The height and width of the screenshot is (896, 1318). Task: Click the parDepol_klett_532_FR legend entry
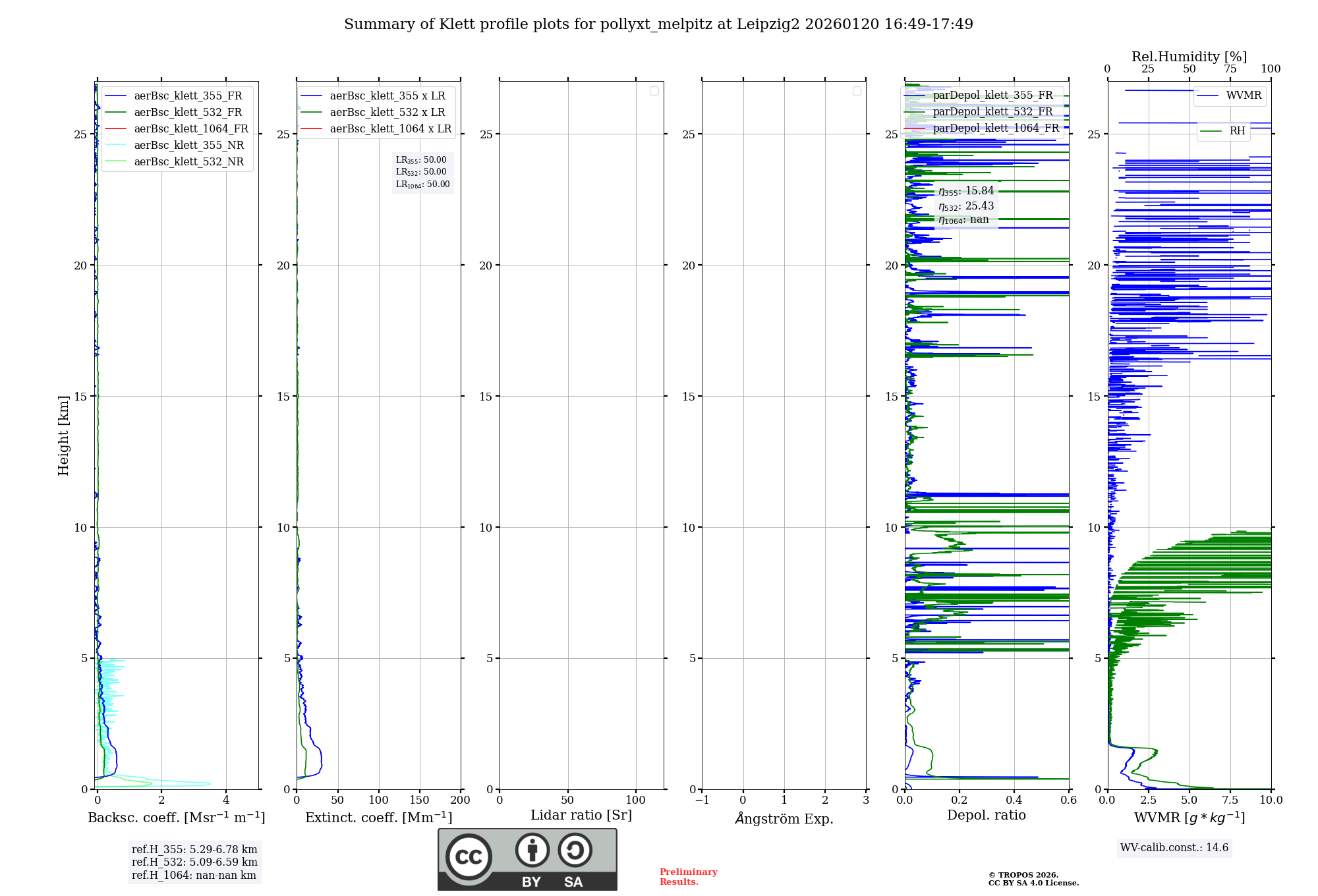click(x=992, y=111)
